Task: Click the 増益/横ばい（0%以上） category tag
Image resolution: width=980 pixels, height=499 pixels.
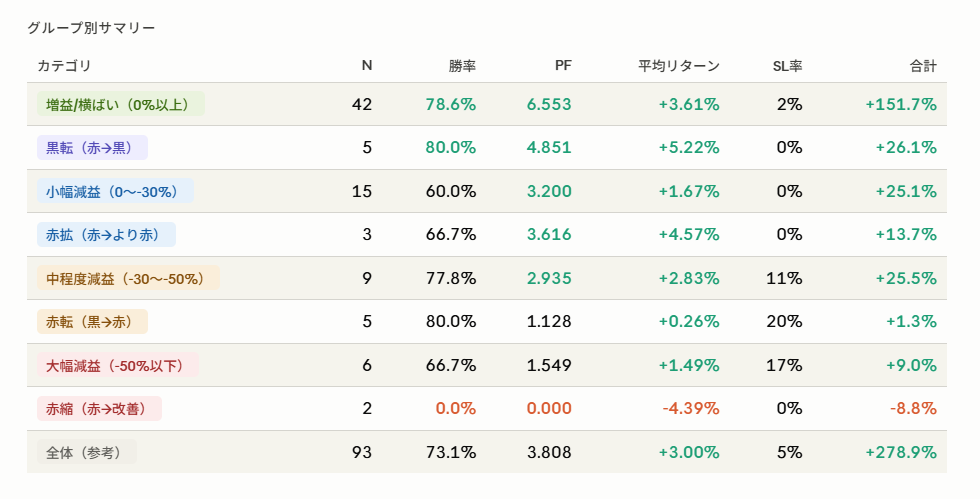Action: 121,104
